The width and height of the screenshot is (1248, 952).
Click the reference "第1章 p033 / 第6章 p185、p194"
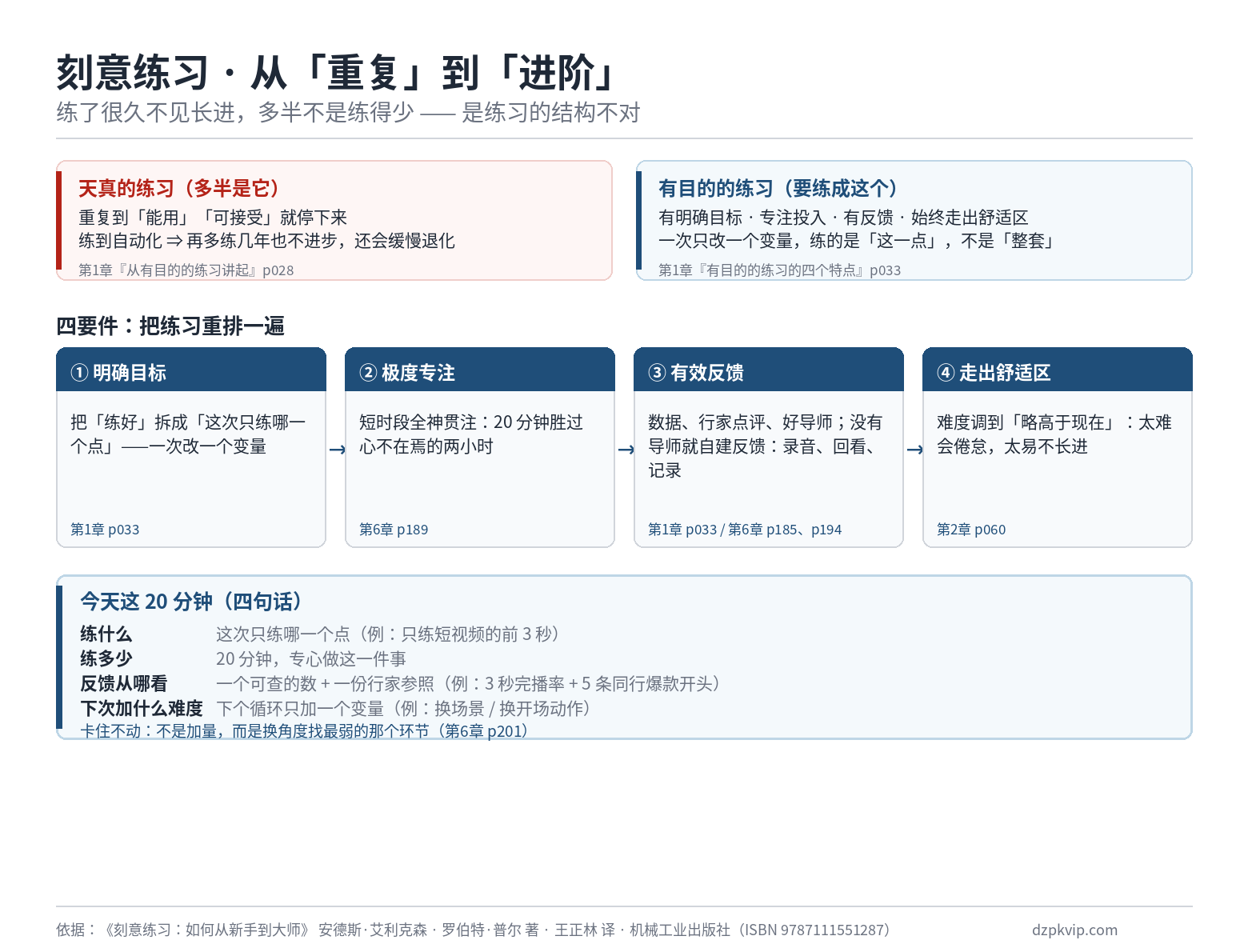(745, 530)
